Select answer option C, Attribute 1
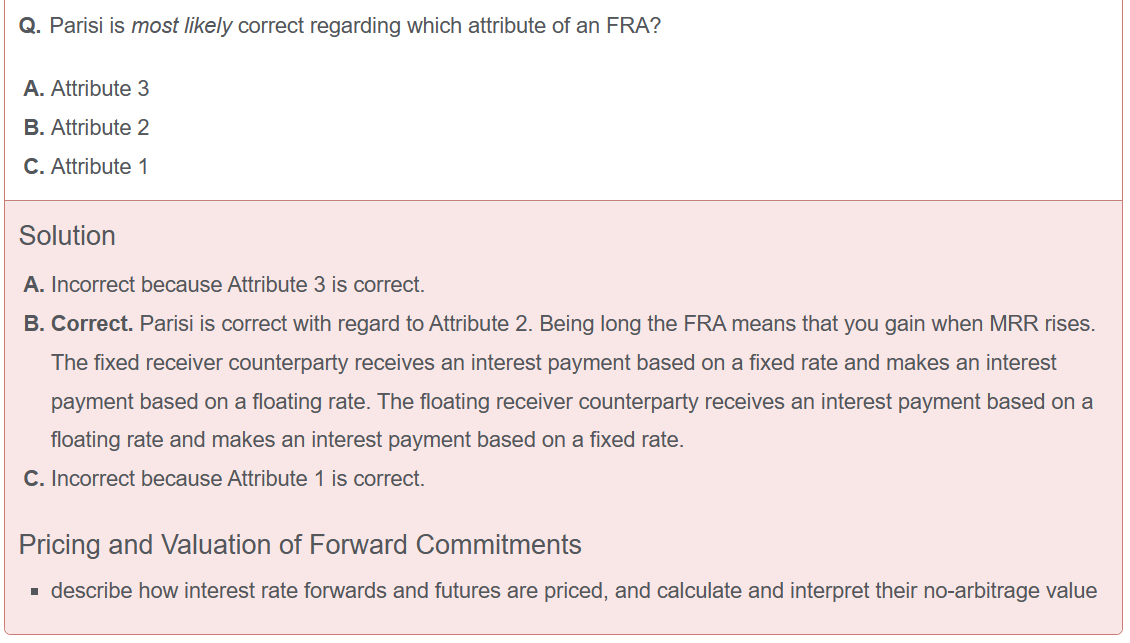This screenshot has height=643, width=1130. [x=87, y=167]
